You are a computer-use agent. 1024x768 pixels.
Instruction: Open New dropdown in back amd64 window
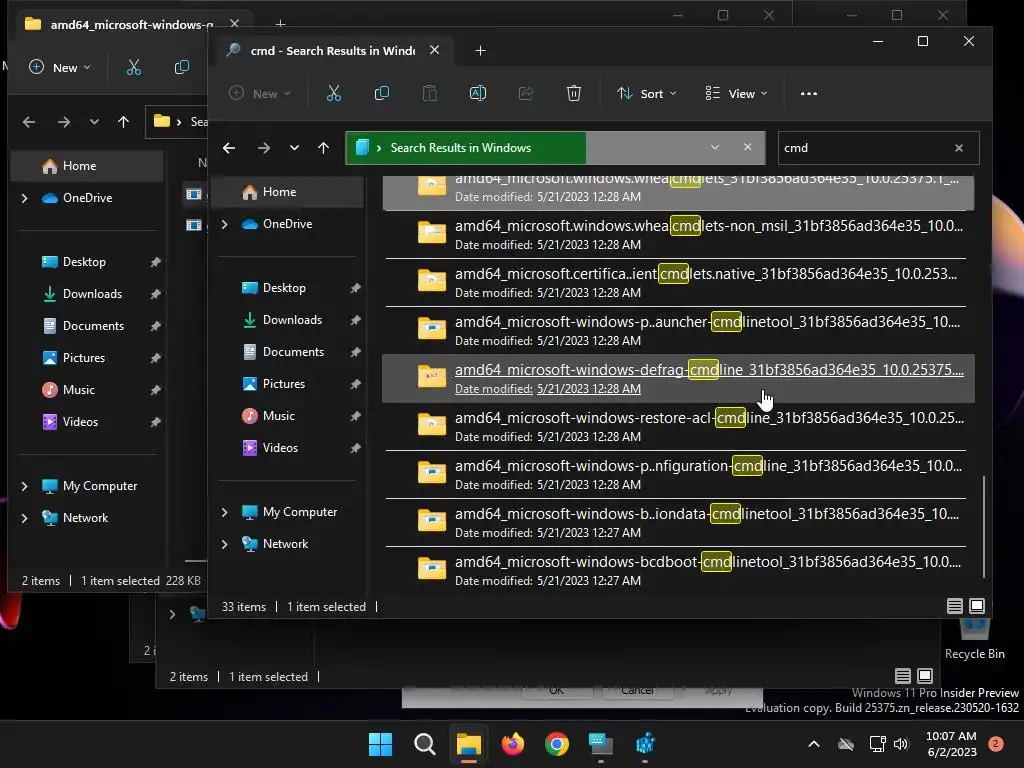point(60,67)
